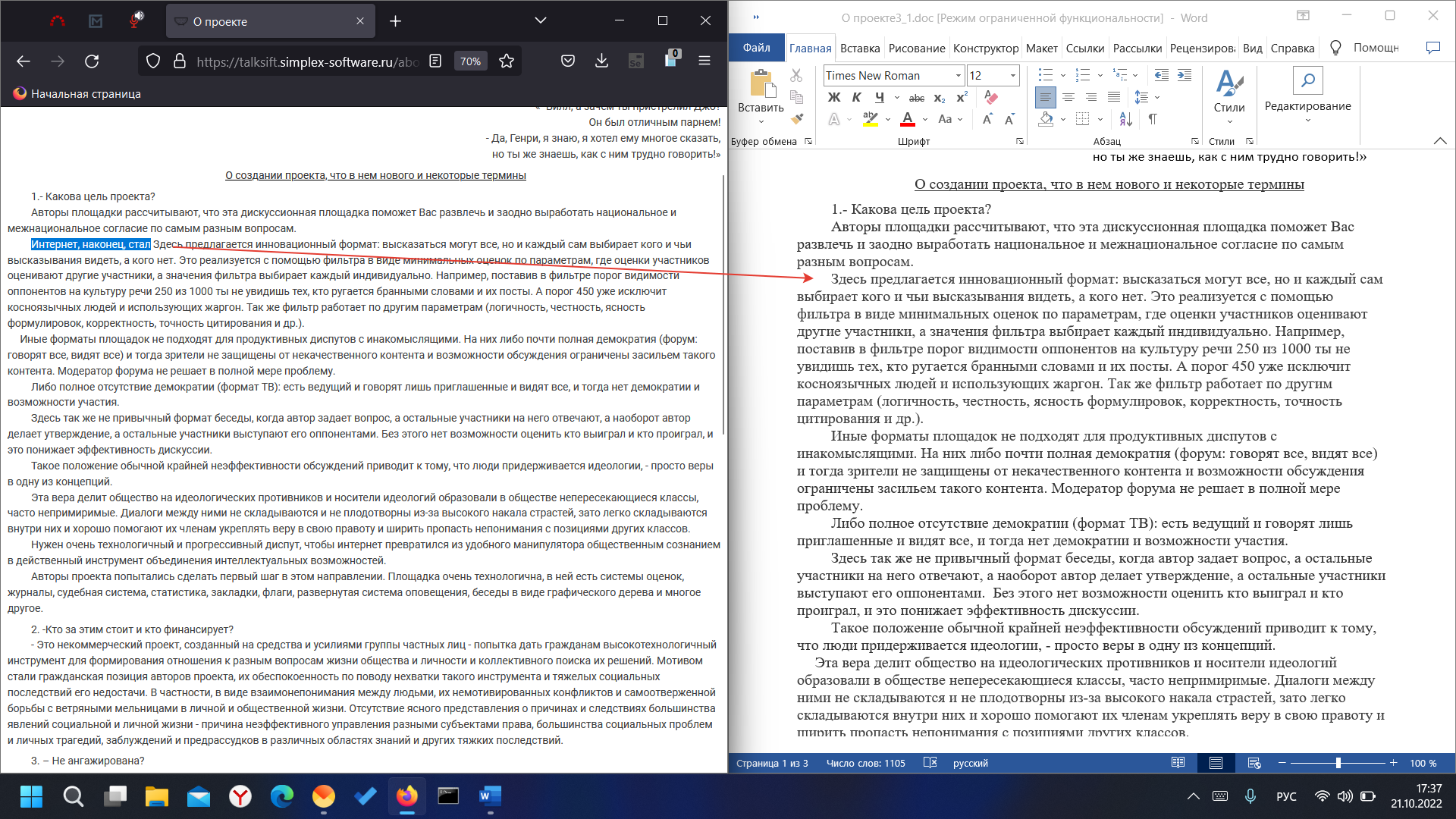Collapse the Word ribbon
Screen dimensions: 1456x819
click(1439, 141)
